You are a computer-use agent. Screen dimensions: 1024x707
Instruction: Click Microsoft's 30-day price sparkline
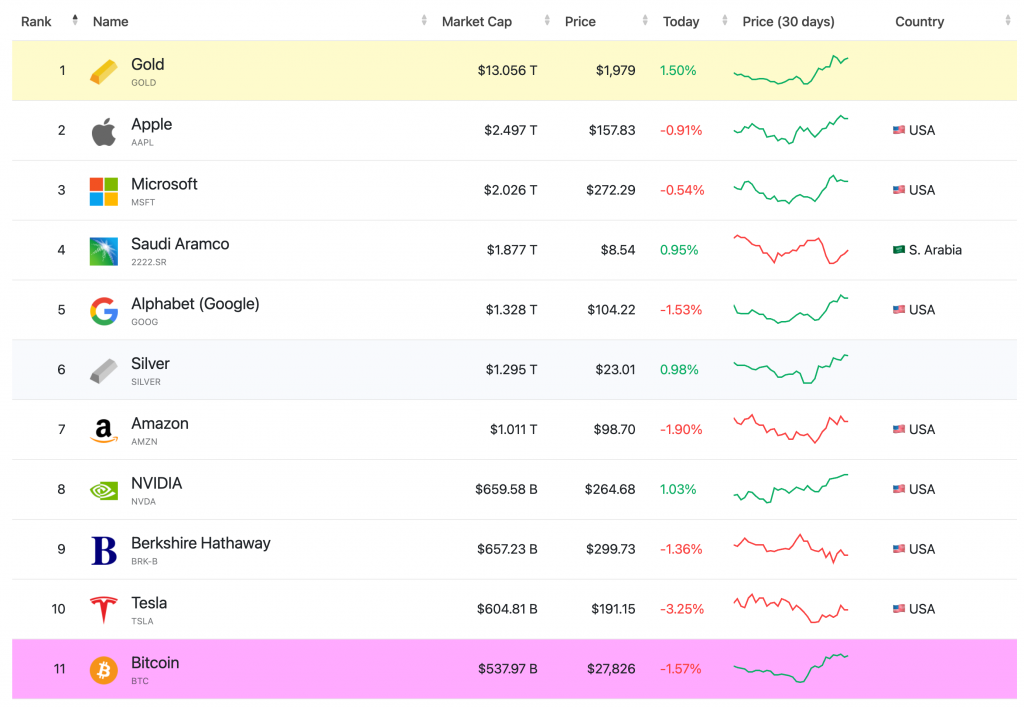coord(791,190)
